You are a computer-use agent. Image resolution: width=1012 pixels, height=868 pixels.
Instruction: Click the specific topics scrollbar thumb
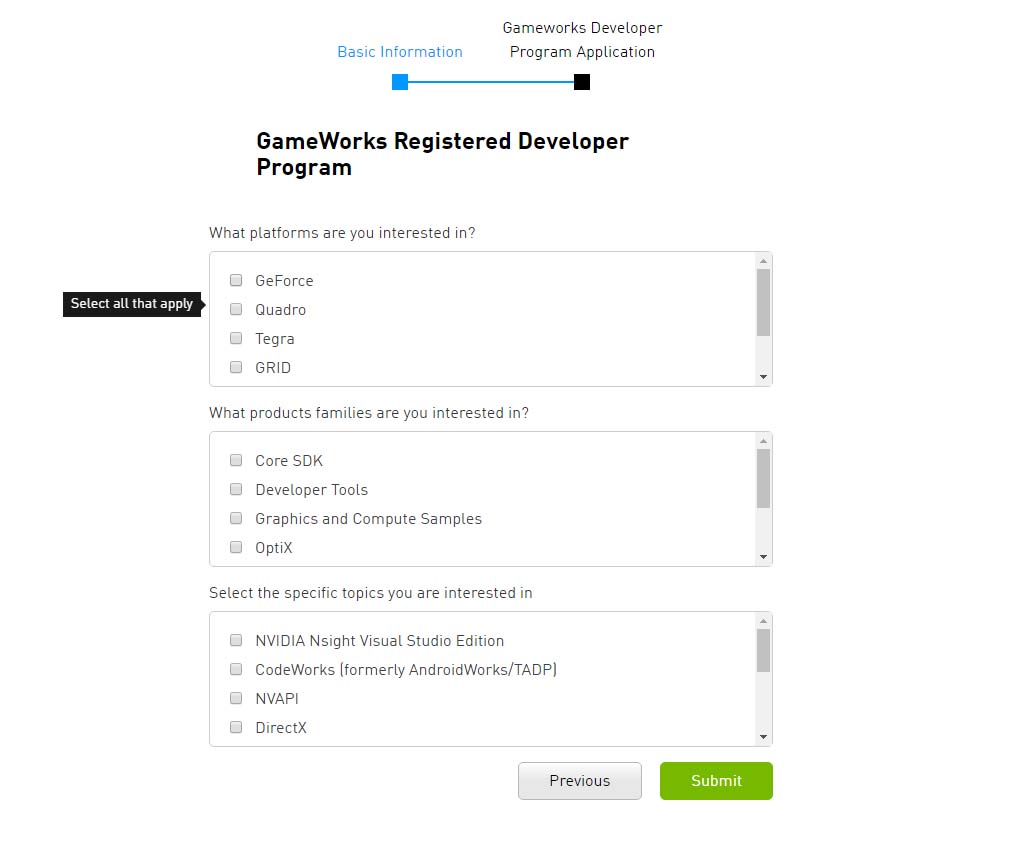[x=764, y=651]
